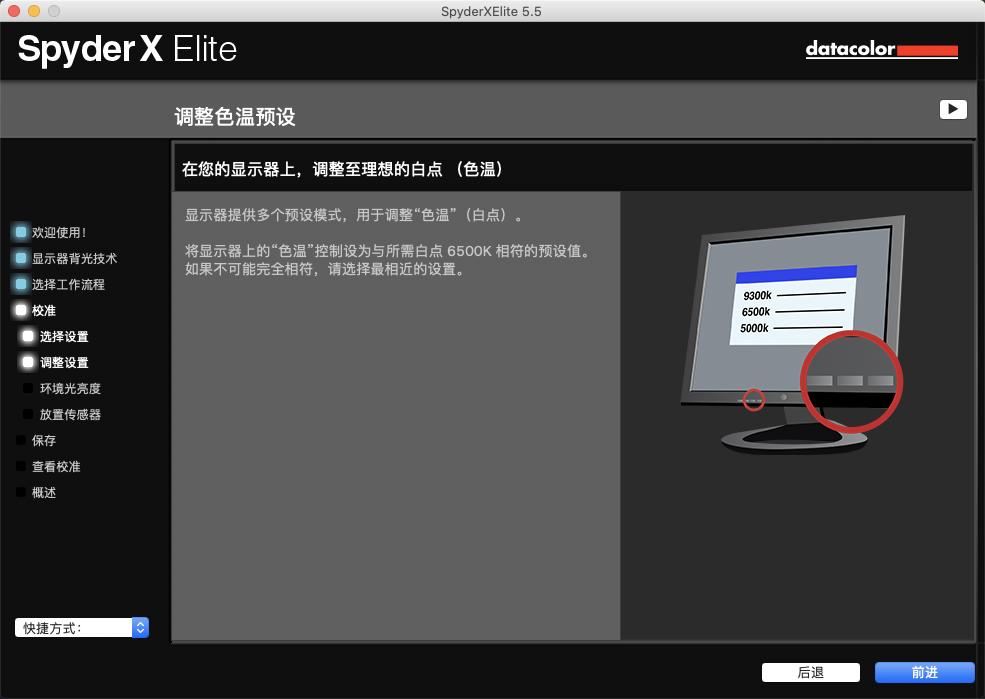This screenshot has height=699, width=985.
Task: Click the heading 在您的显示器上,调整至理想的白点
Action: coord(343,169)
